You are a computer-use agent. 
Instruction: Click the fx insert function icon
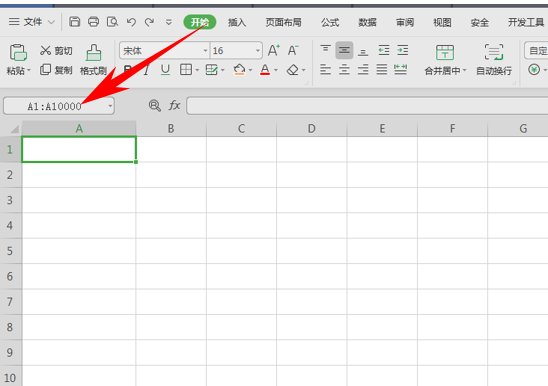tap(174, 105)
